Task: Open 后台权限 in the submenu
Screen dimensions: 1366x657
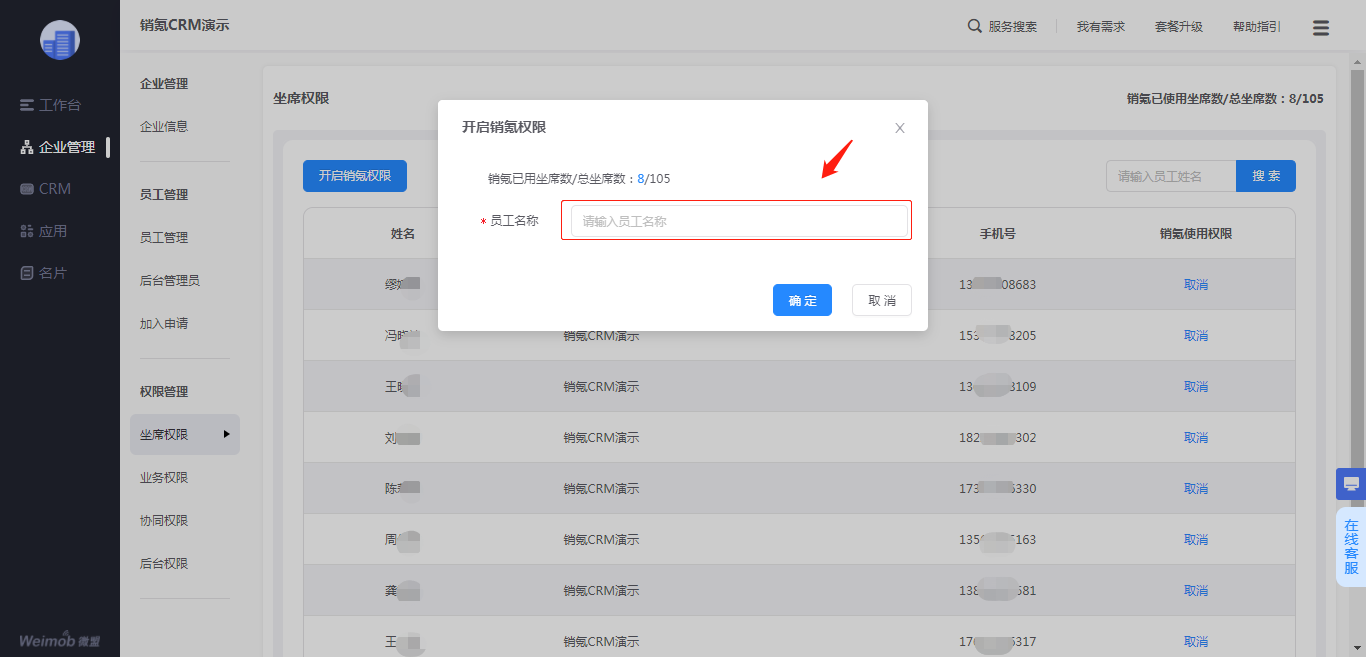Action: (x=164, y=564)
